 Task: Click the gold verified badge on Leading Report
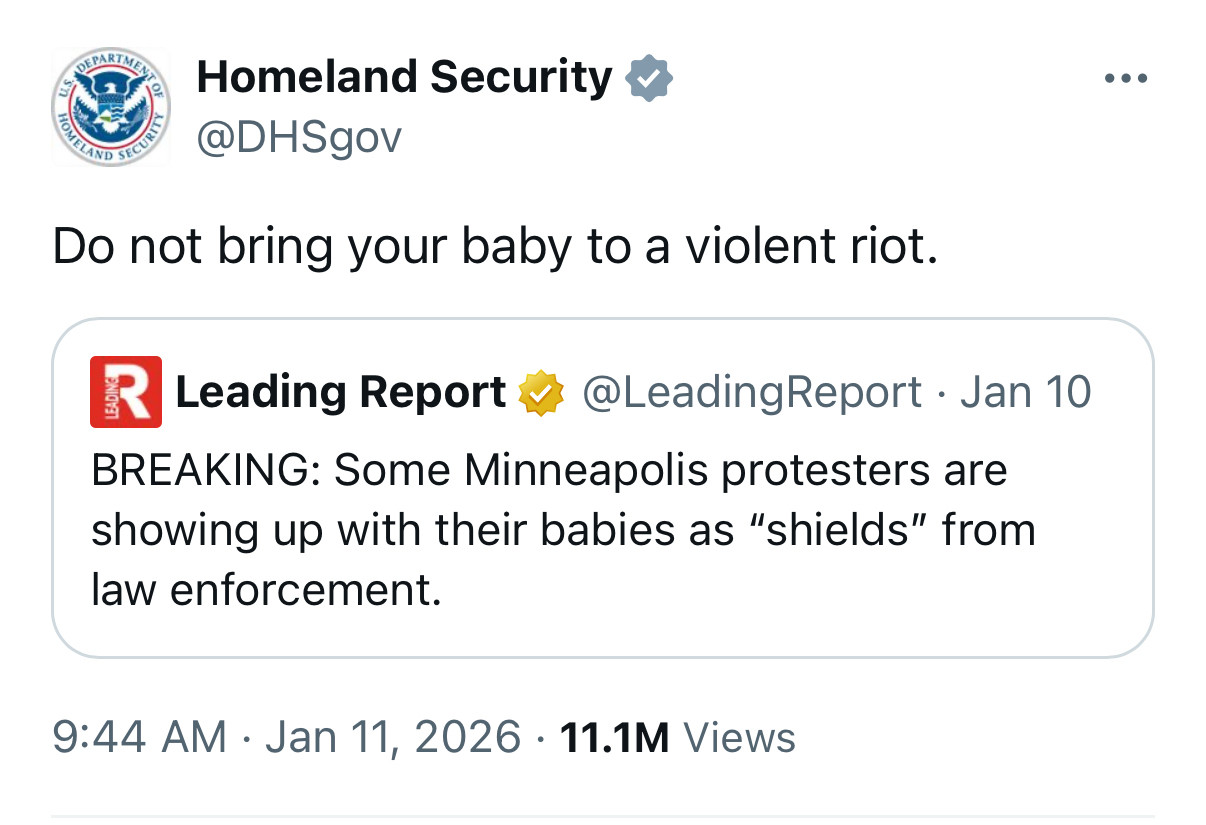click(540, 394)
